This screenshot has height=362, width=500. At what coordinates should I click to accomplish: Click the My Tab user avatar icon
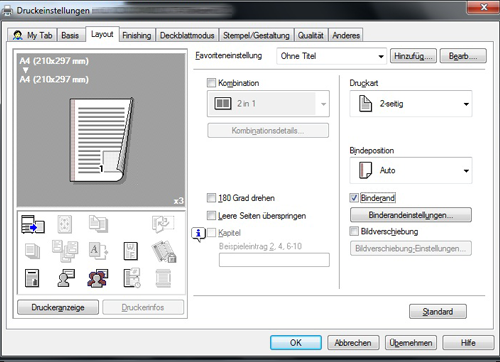click(x=18, y=35)
